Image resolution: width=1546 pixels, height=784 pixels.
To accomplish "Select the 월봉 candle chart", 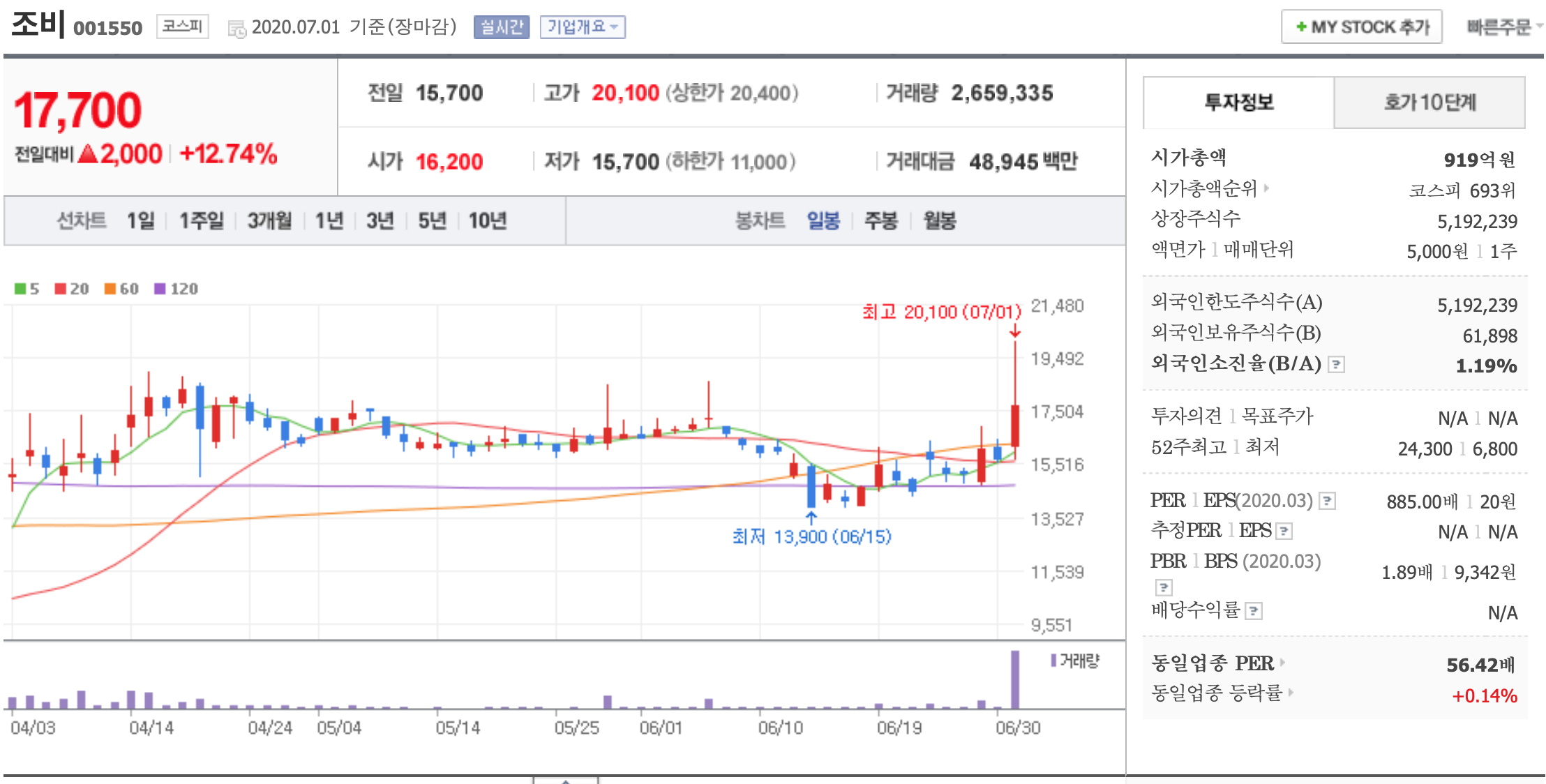I will pos(939,221).
